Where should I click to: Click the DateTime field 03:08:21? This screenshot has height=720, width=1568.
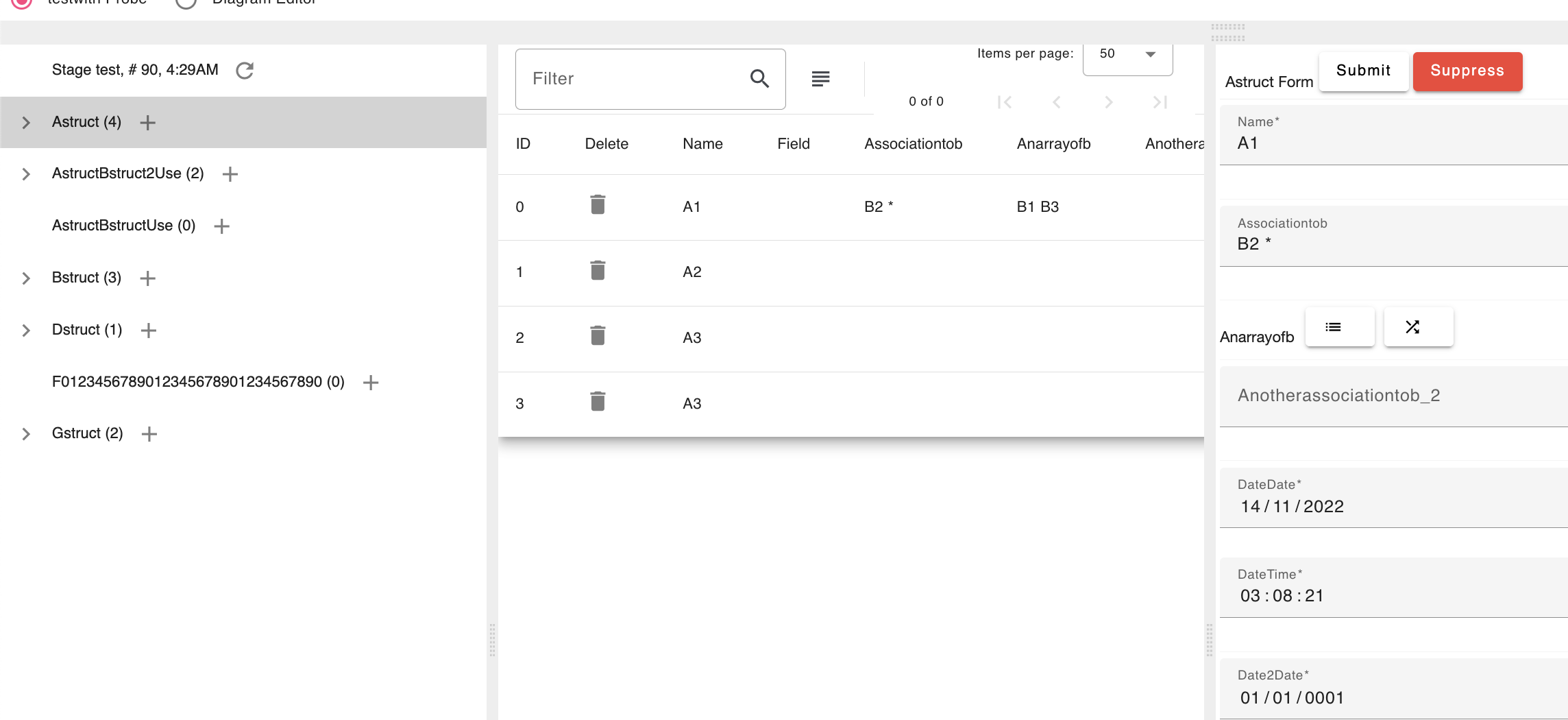1394,588
